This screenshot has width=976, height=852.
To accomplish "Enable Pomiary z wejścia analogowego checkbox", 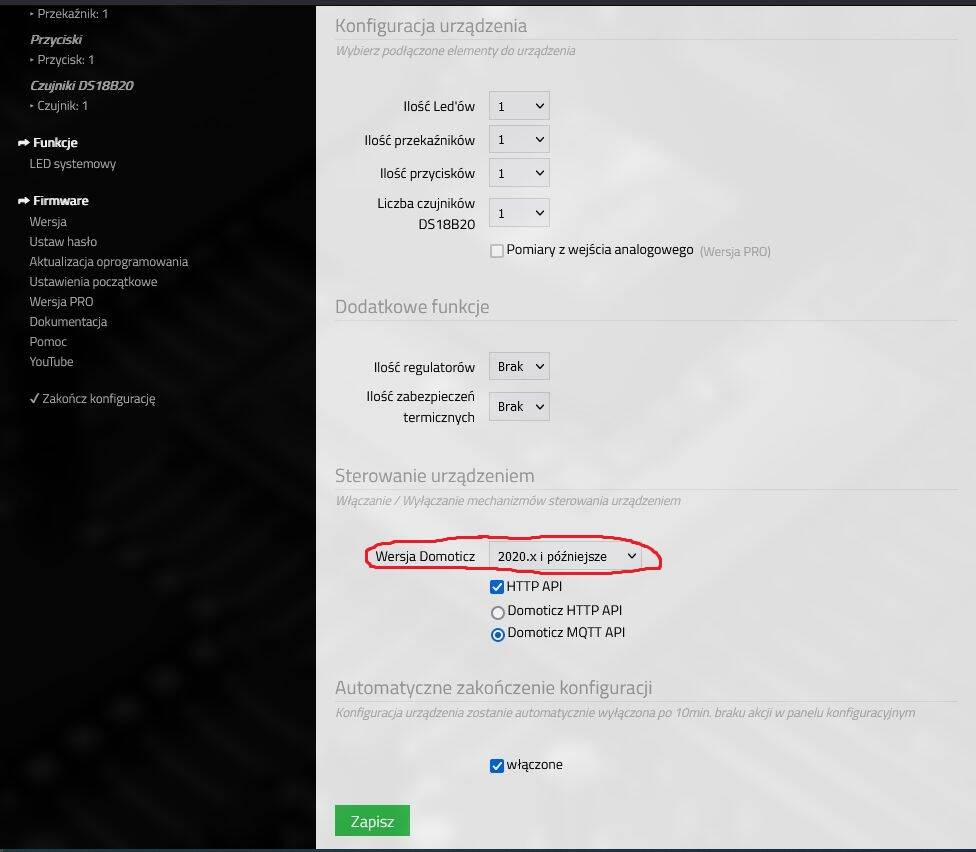I will click(x=497, y=251).
